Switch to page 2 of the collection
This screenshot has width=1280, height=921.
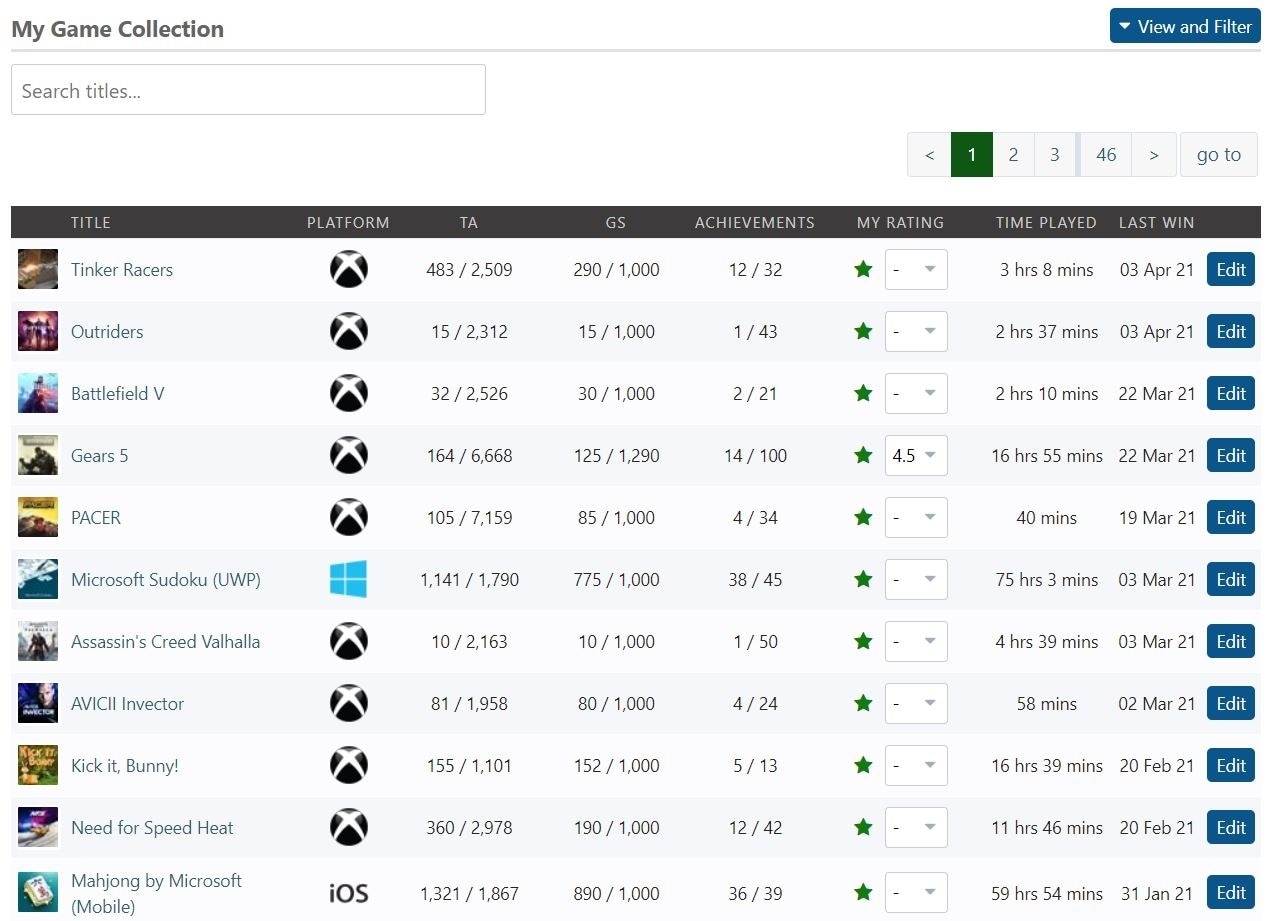coord(1012,154)
